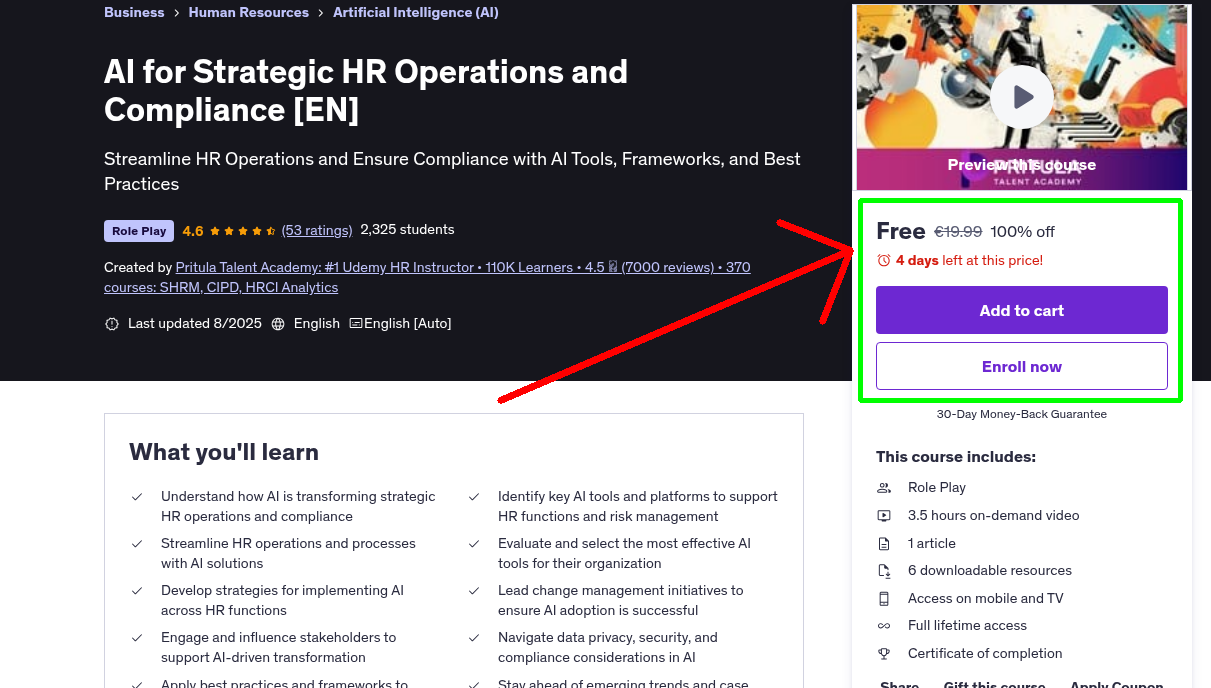
Task: Click the 'This course includes:' heading
Action: tap(956, 457)
